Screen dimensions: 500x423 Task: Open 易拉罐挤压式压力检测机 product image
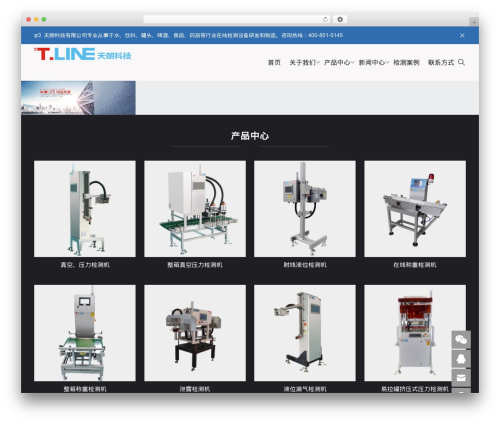pyautogui.click(x=415, y=333)
